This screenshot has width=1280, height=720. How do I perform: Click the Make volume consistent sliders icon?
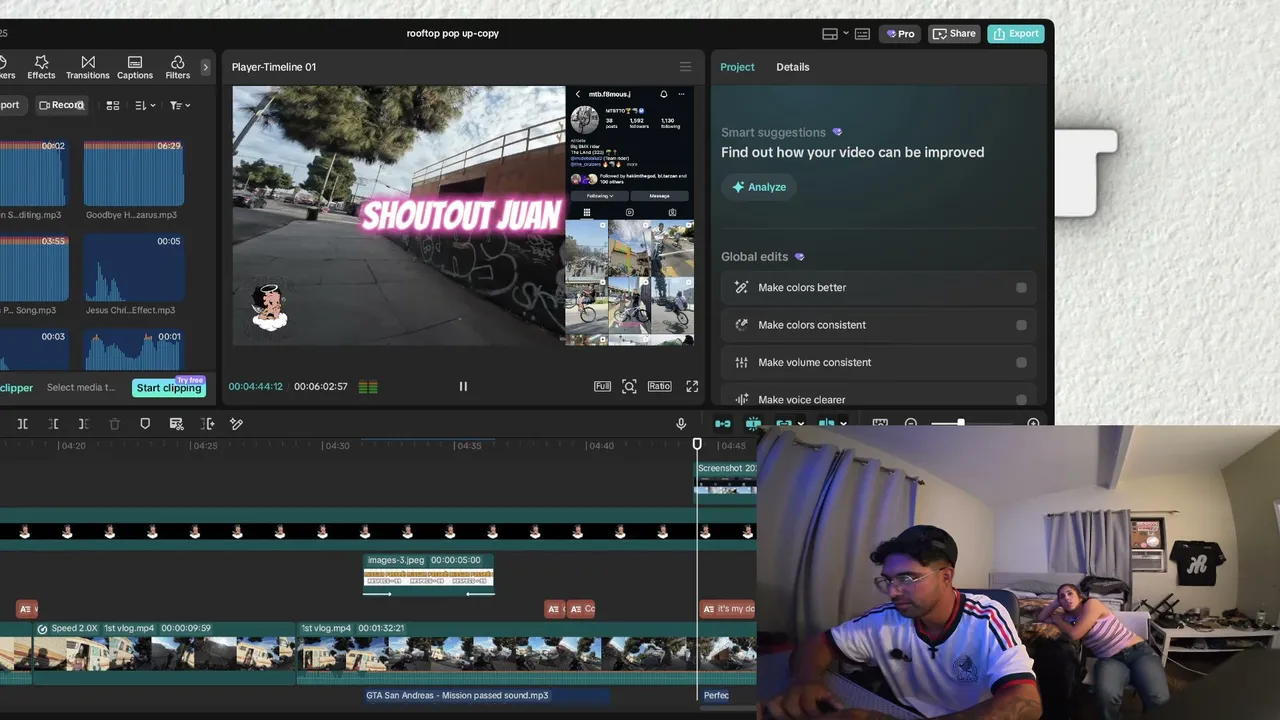coord(741,363)
